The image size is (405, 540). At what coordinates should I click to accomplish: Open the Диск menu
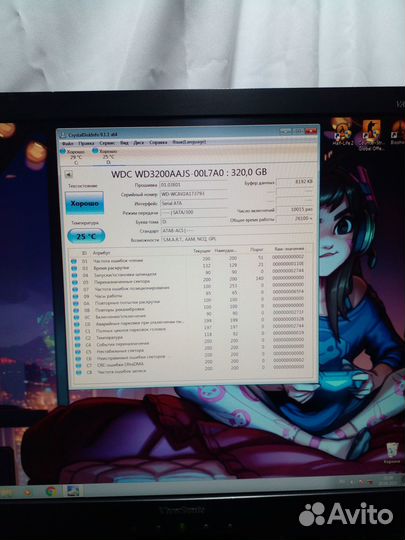point(138,142)
